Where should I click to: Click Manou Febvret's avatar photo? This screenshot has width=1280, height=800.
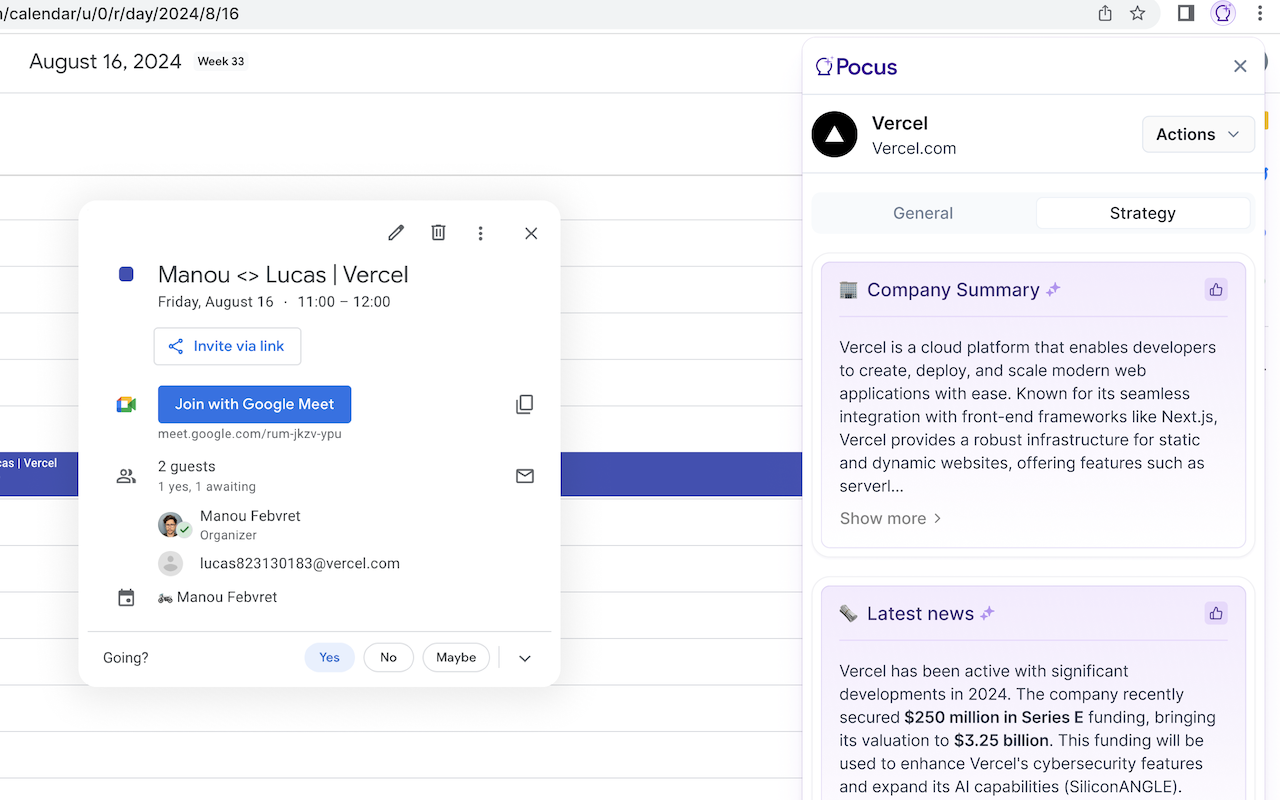point(171,525)
